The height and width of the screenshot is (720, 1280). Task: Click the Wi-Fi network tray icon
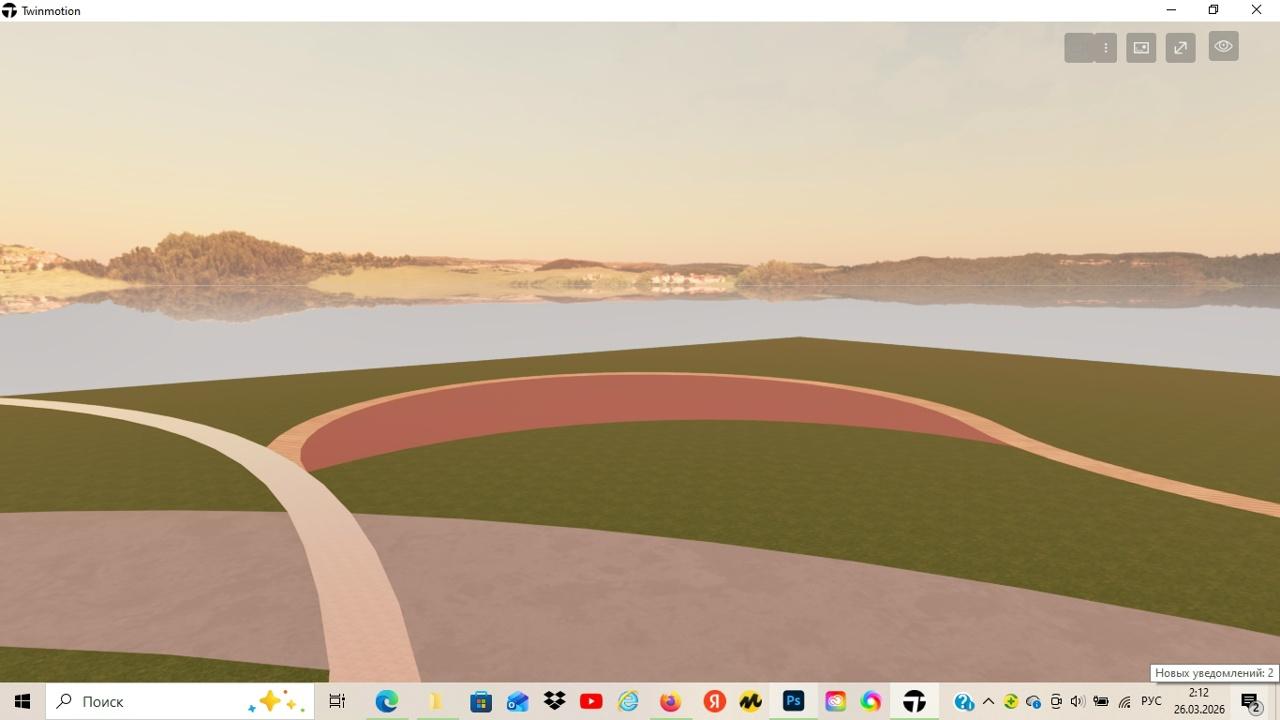pos(1125,702)
